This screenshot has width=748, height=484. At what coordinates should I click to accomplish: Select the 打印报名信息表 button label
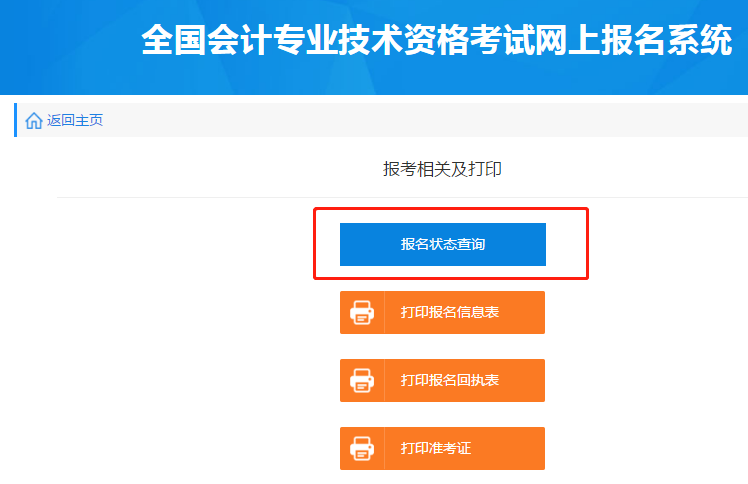tap(450, 313)
